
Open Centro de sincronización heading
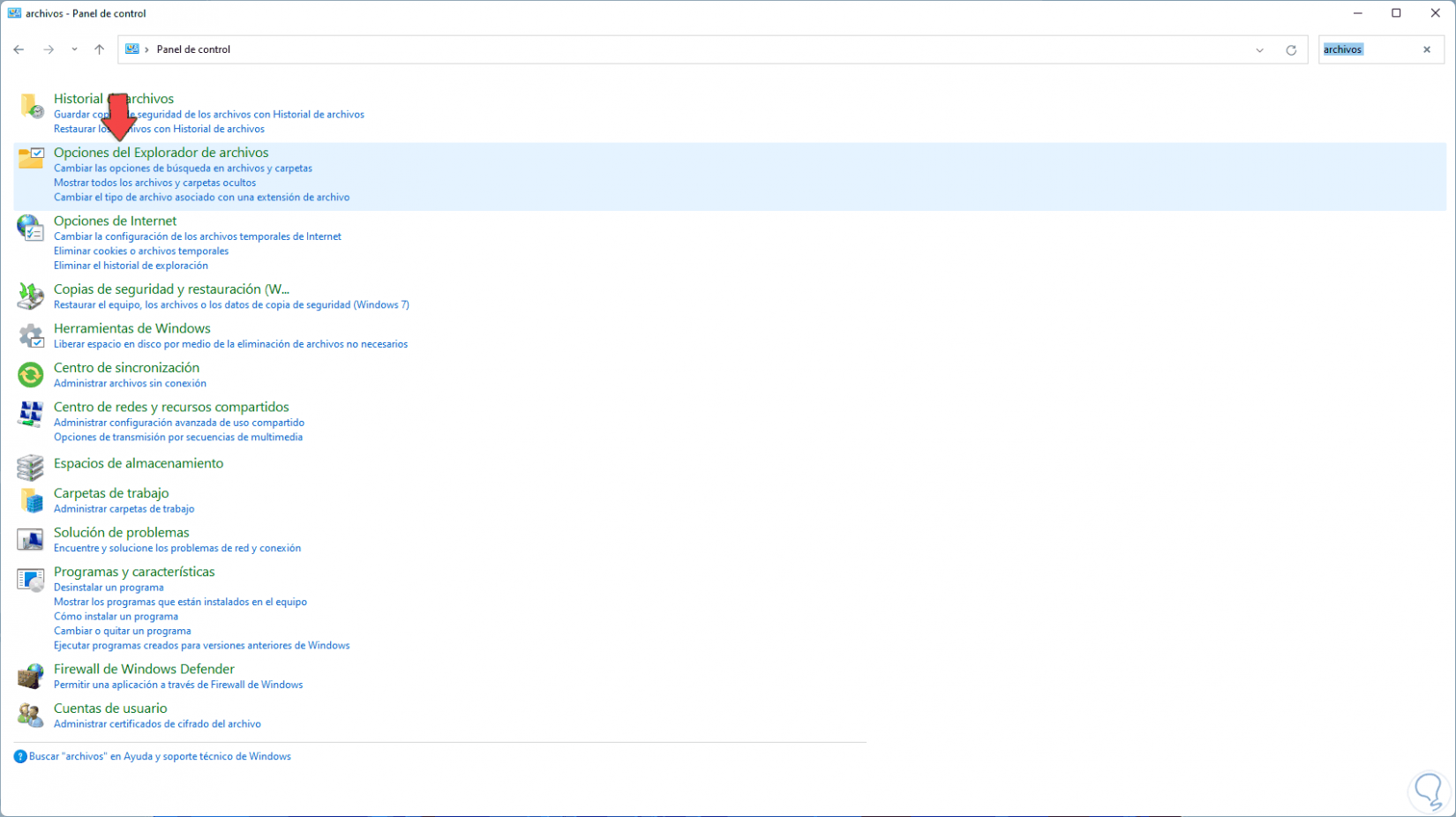[126, 368]
